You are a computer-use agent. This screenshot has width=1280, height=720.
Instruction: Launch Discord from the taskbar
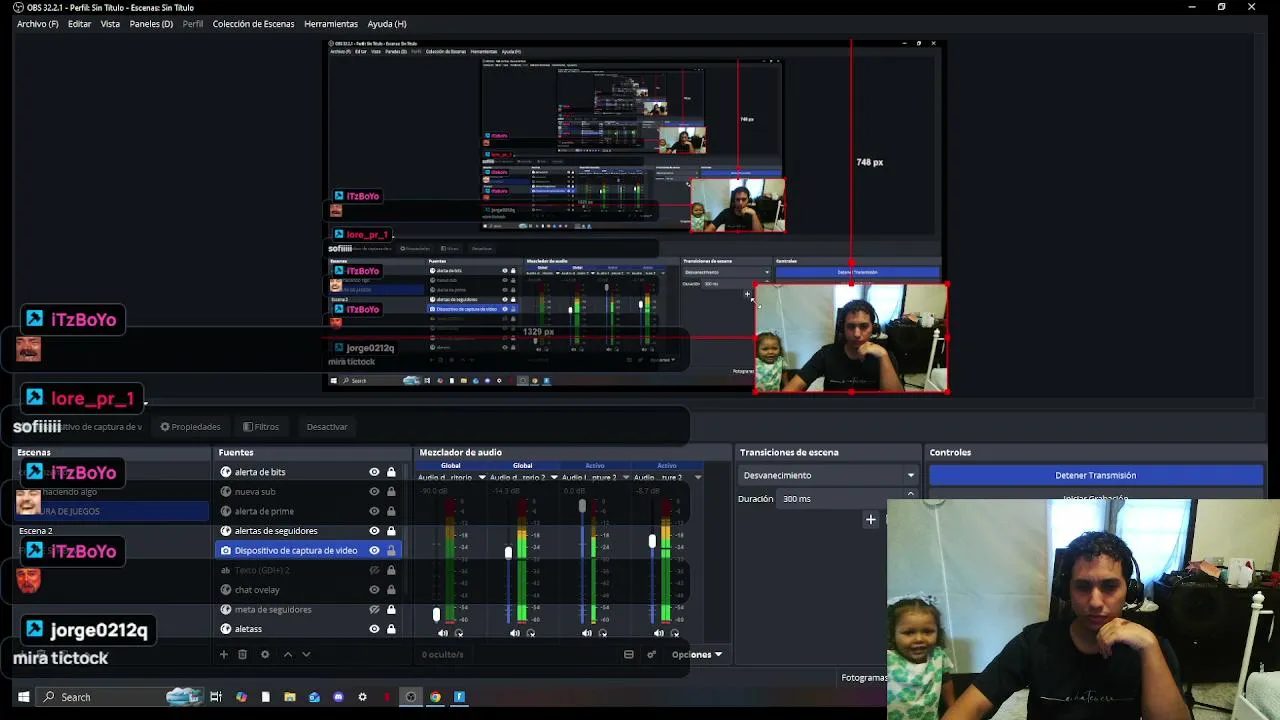338,697
